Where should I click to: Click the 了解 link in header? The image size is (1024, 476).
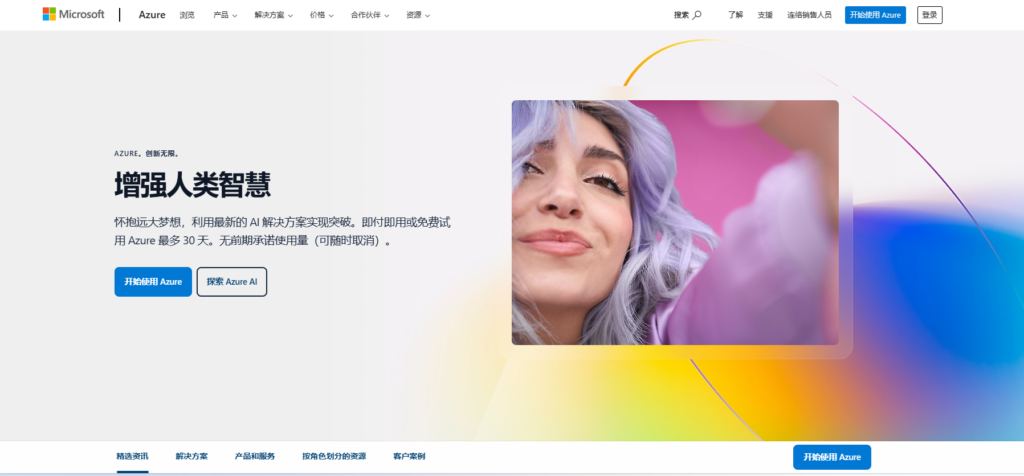pyautogui.click(x=735, y=15)
